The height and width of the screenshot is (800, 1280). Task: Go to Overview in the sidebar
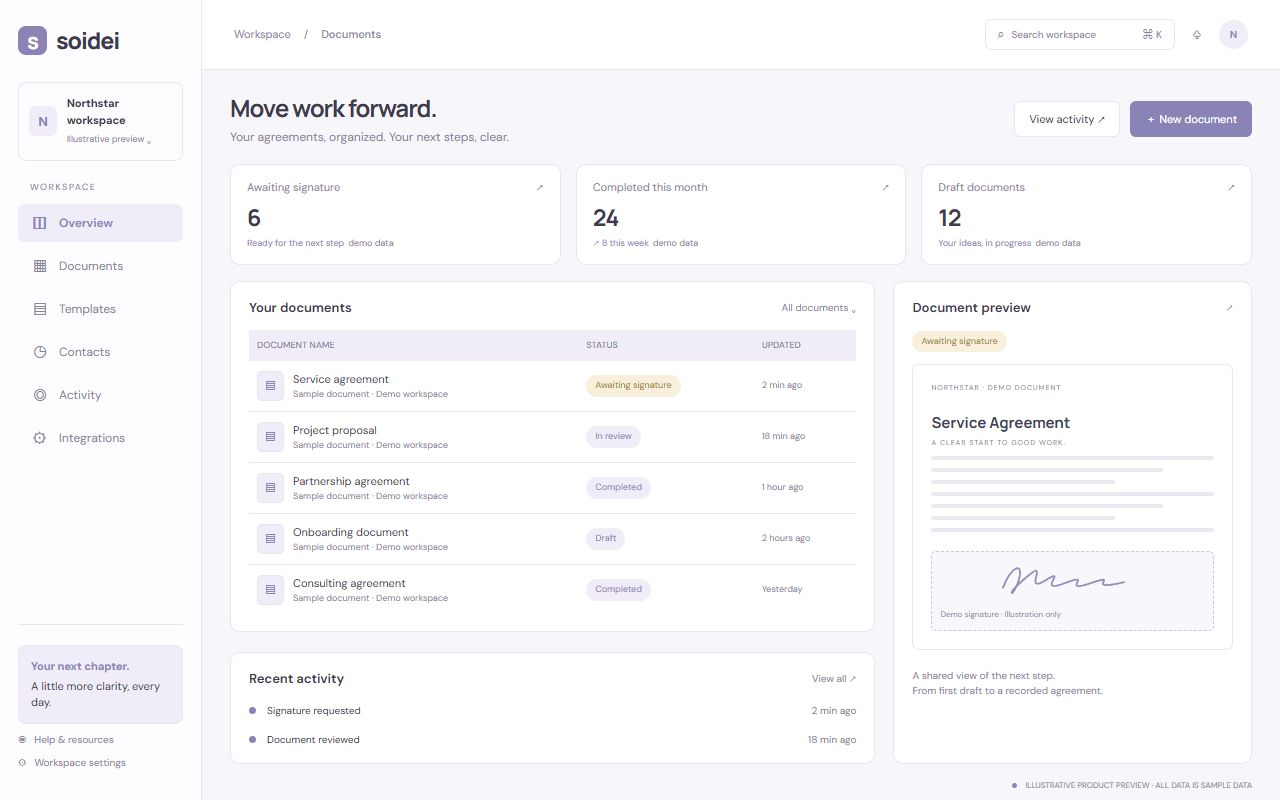point(100,223)
